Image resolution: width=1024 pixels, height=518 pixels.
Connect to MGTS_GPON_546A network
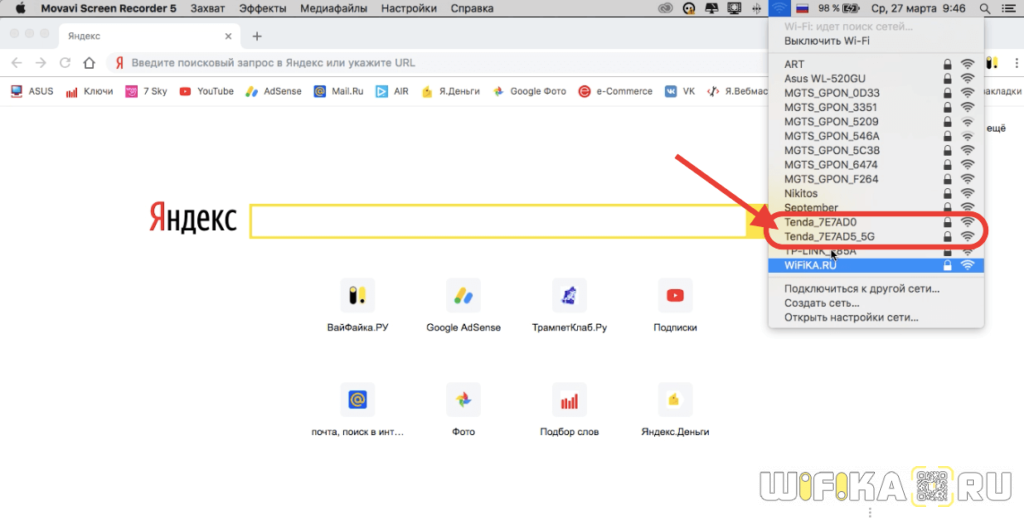[876, 136]
